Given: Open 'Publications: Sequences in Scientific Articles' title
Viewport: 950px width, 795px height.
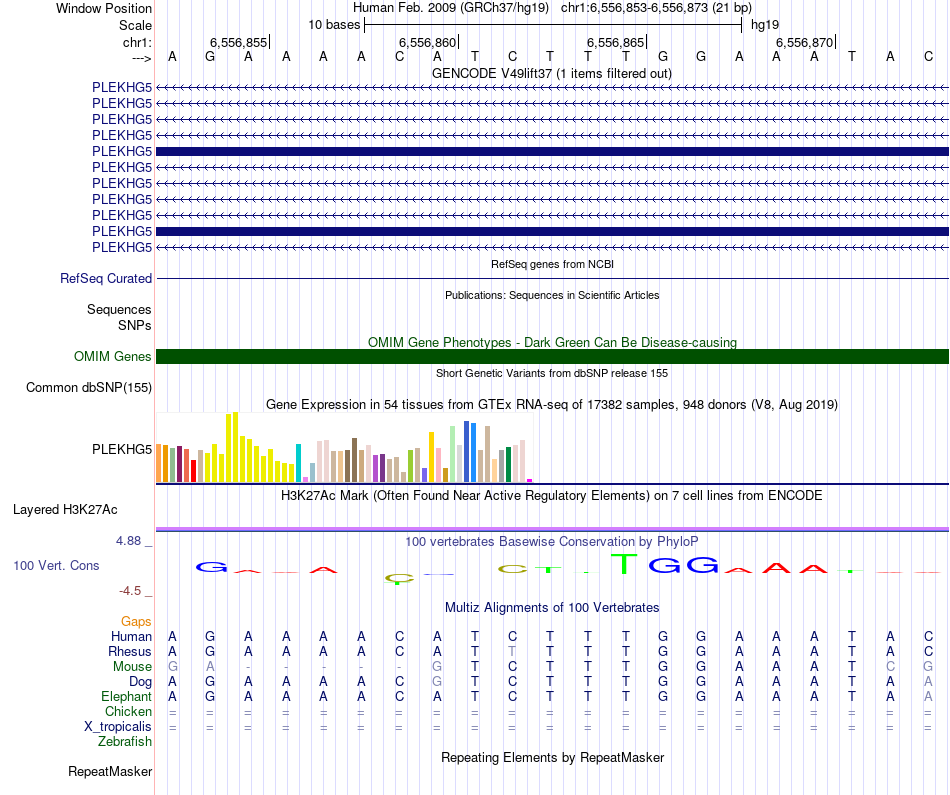Looking at the screenshot, I should pos(552,295).
